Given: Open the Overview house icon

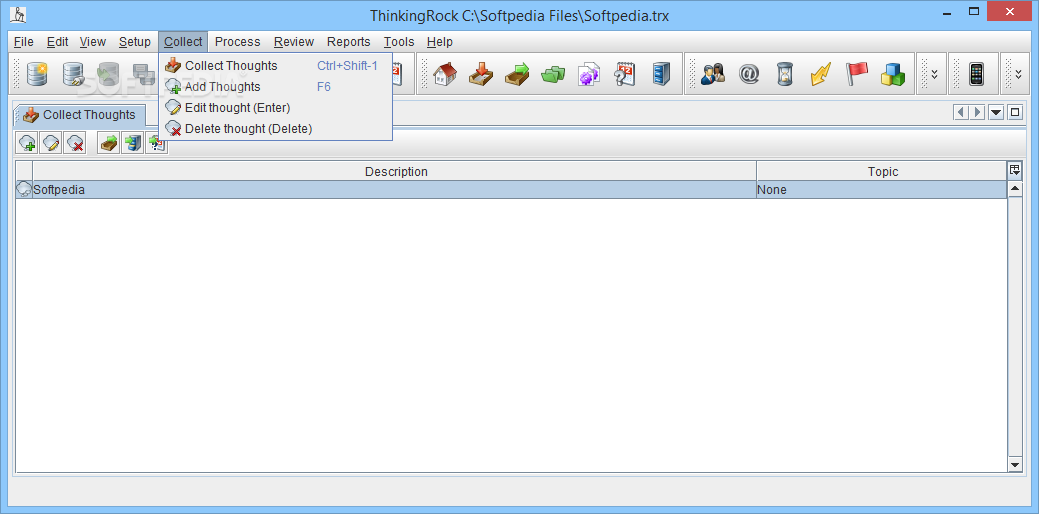Looking at the screenshot, I should tap(445, 74).
